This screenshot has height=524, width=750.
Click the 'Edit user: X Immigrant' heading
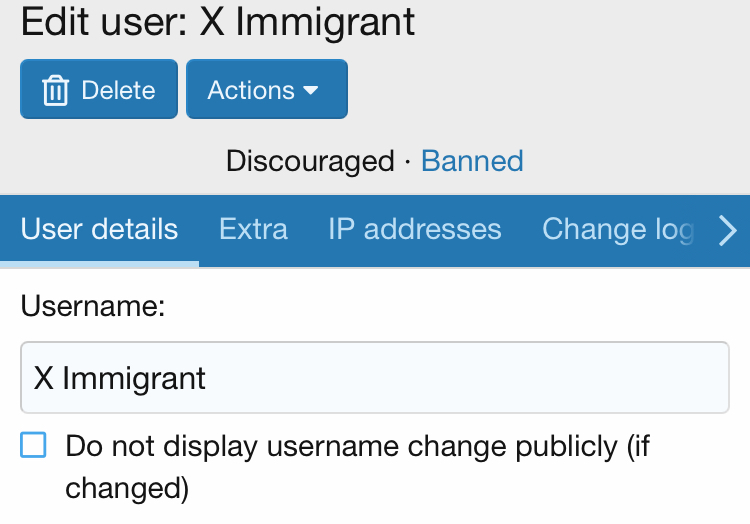pos(218,22)
